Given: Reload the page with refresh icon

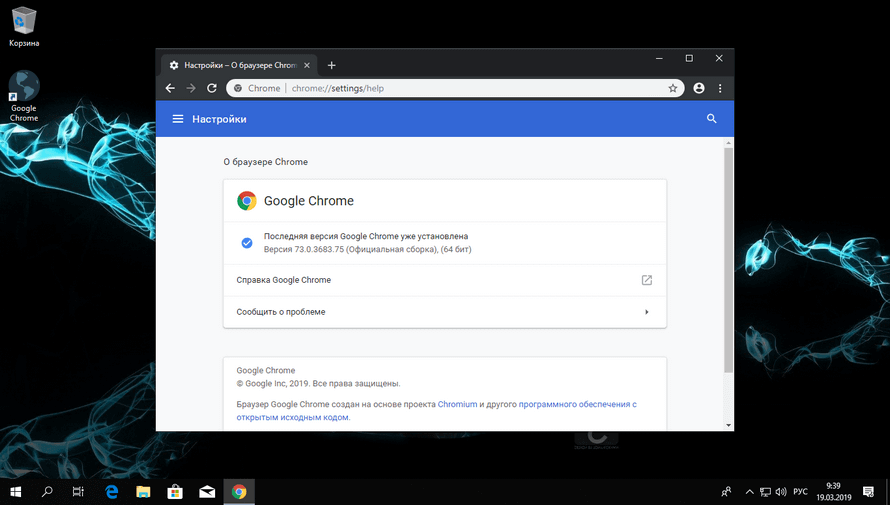Looking at the screenshot, I should click(x=212, y=88).
